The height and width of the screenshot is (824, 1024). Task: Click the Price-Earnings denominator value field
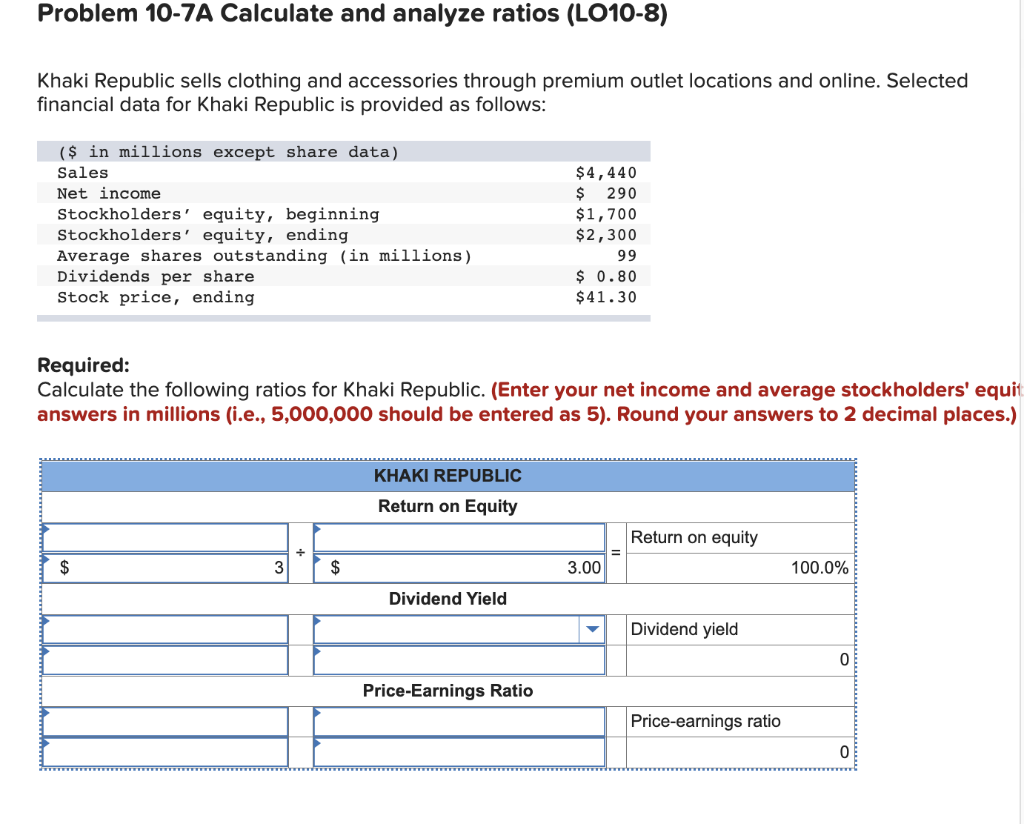(459, 752)
